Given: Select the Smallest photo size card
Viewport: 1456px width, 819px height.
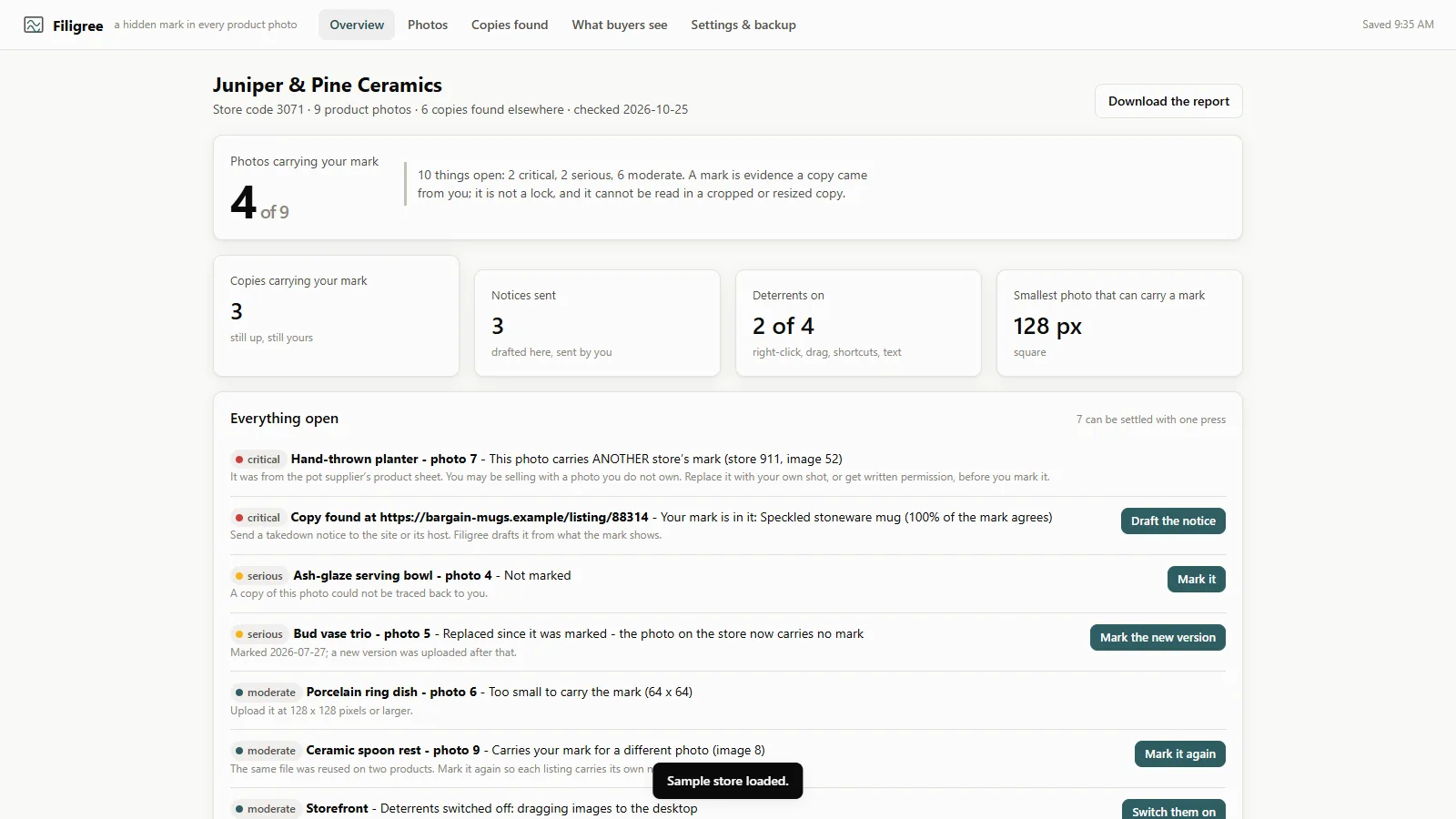Looking at the screenshot, I should pyautogui.click(x=1119, y=323).
